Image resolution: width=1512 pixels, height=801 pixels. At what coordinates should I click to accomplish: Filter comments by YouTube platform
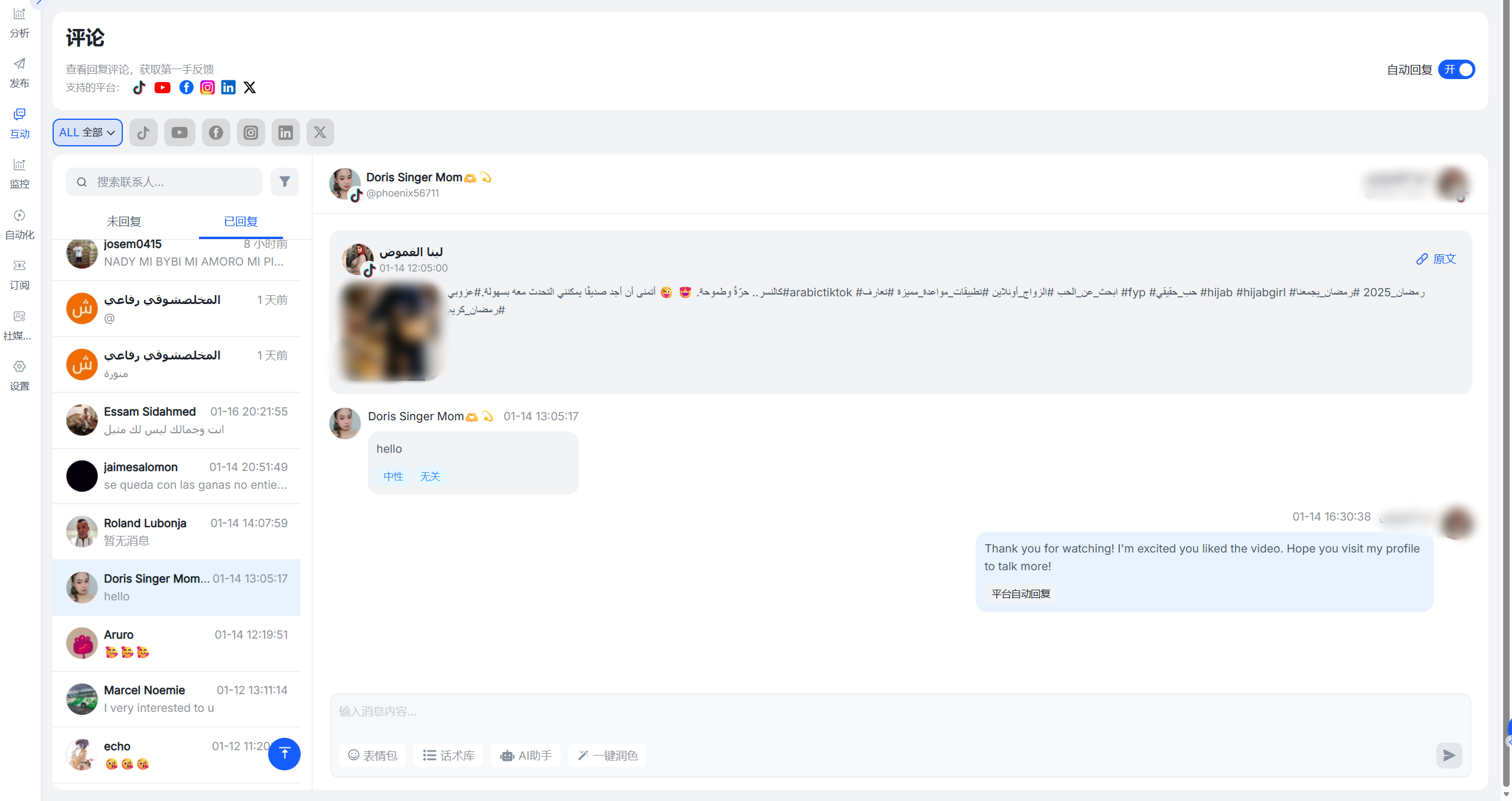(180, 132)
